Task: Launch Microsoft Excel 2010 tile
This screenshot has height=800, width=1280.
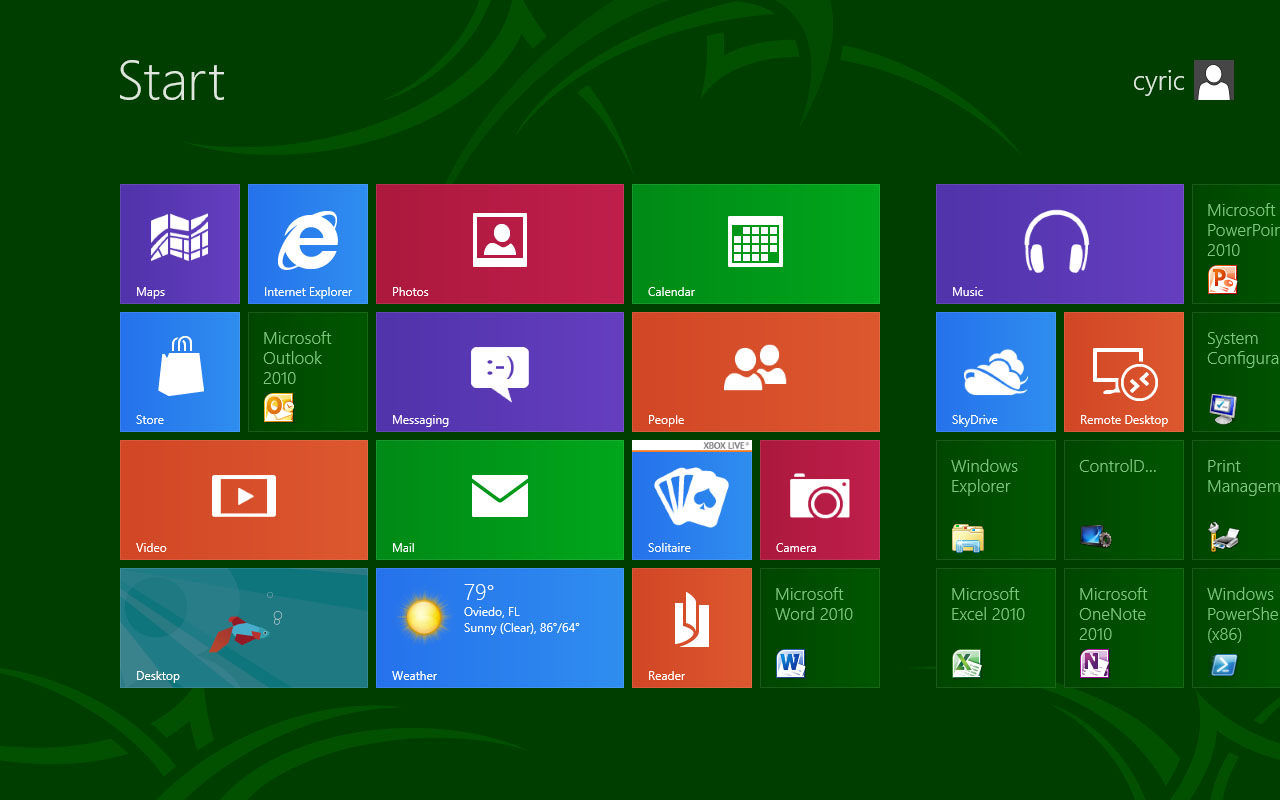Action: pos(996,628)
